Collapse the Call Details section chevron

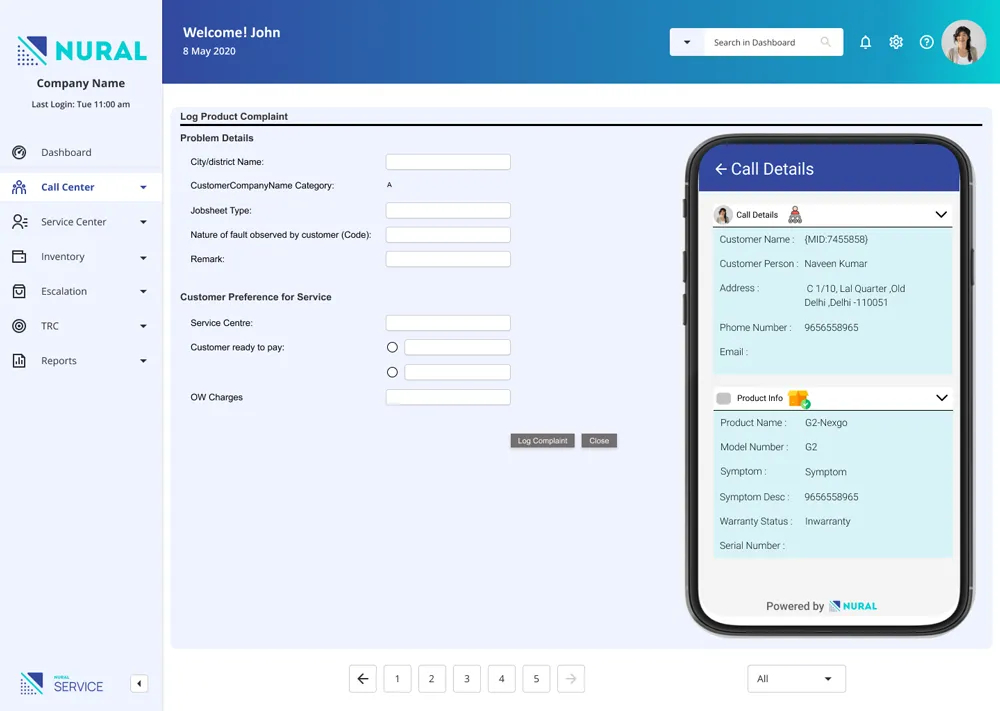tap(941, 214)
